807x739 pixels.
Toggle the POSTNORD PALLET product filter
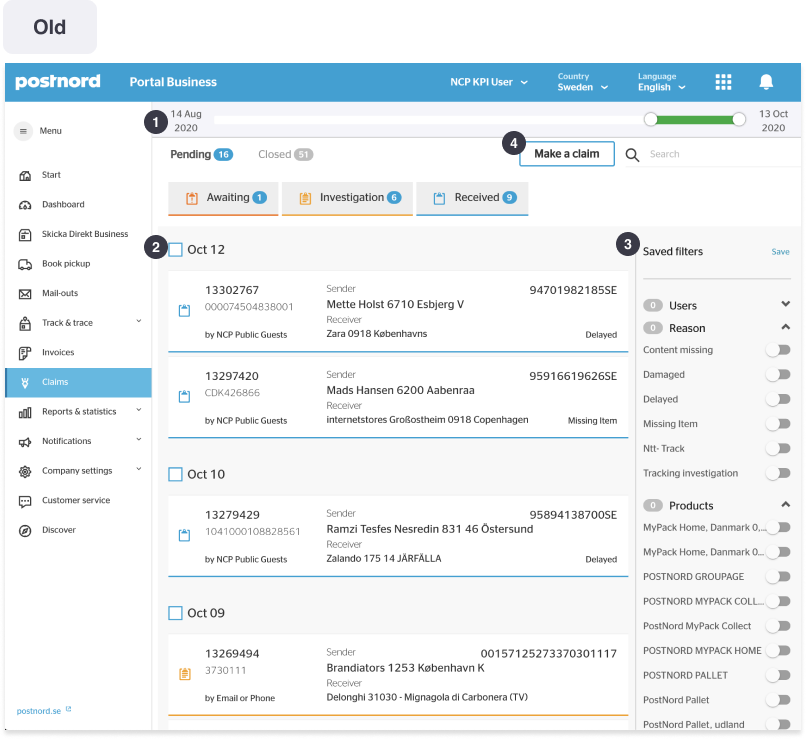point(778,675)
